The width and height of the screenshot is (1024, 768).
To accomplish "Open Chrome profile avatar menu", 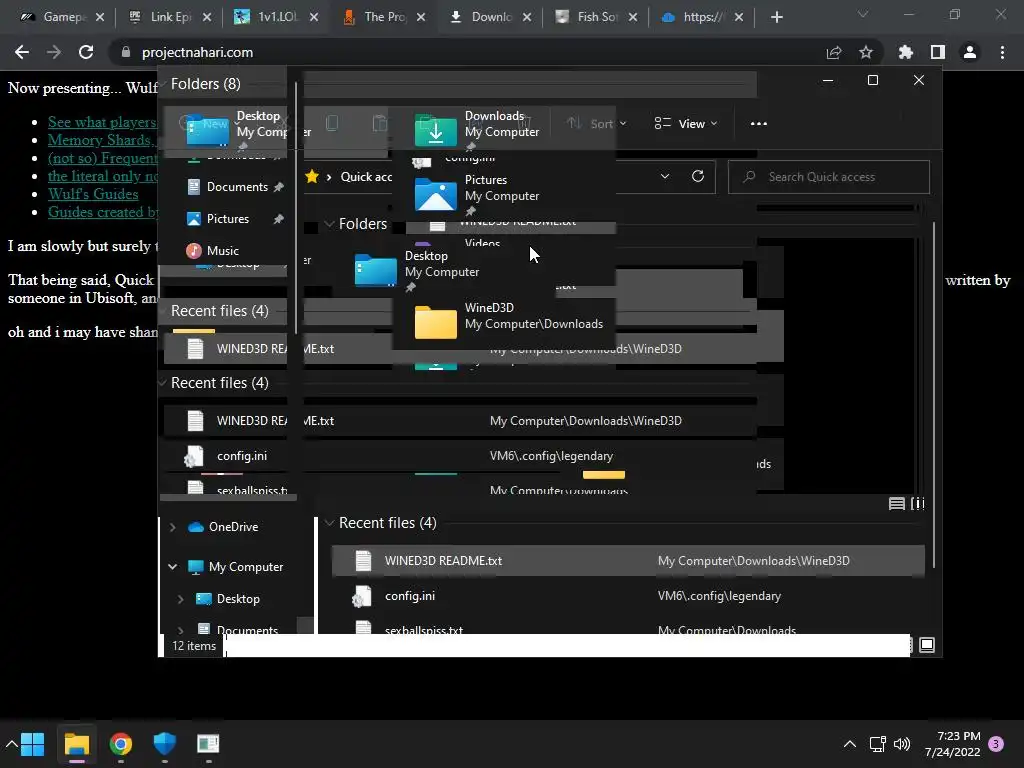I will [970, 52].
